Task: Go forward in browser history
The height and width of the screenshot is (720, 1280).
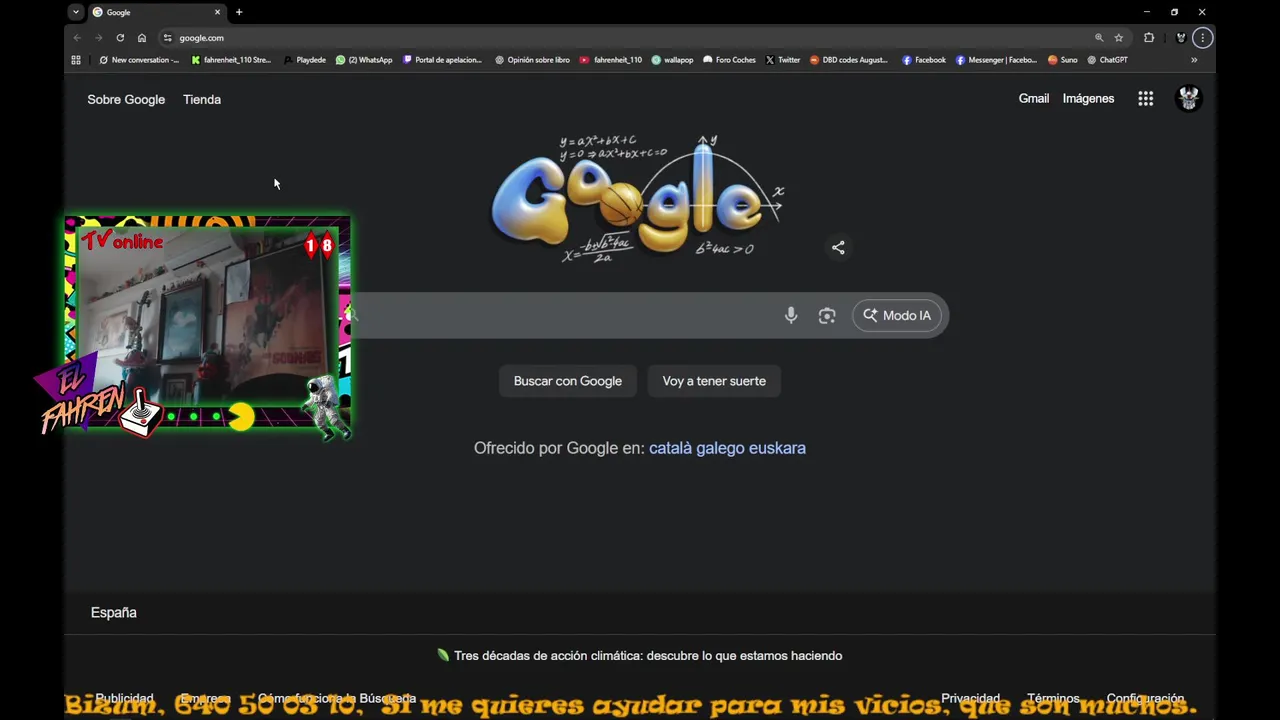Action: click(98, 38)
